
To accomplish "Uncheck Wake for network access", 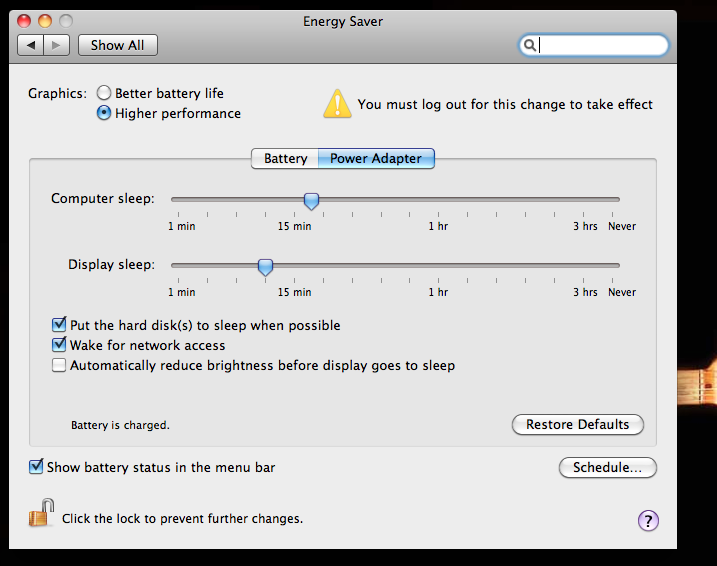I will click(59, 344).
